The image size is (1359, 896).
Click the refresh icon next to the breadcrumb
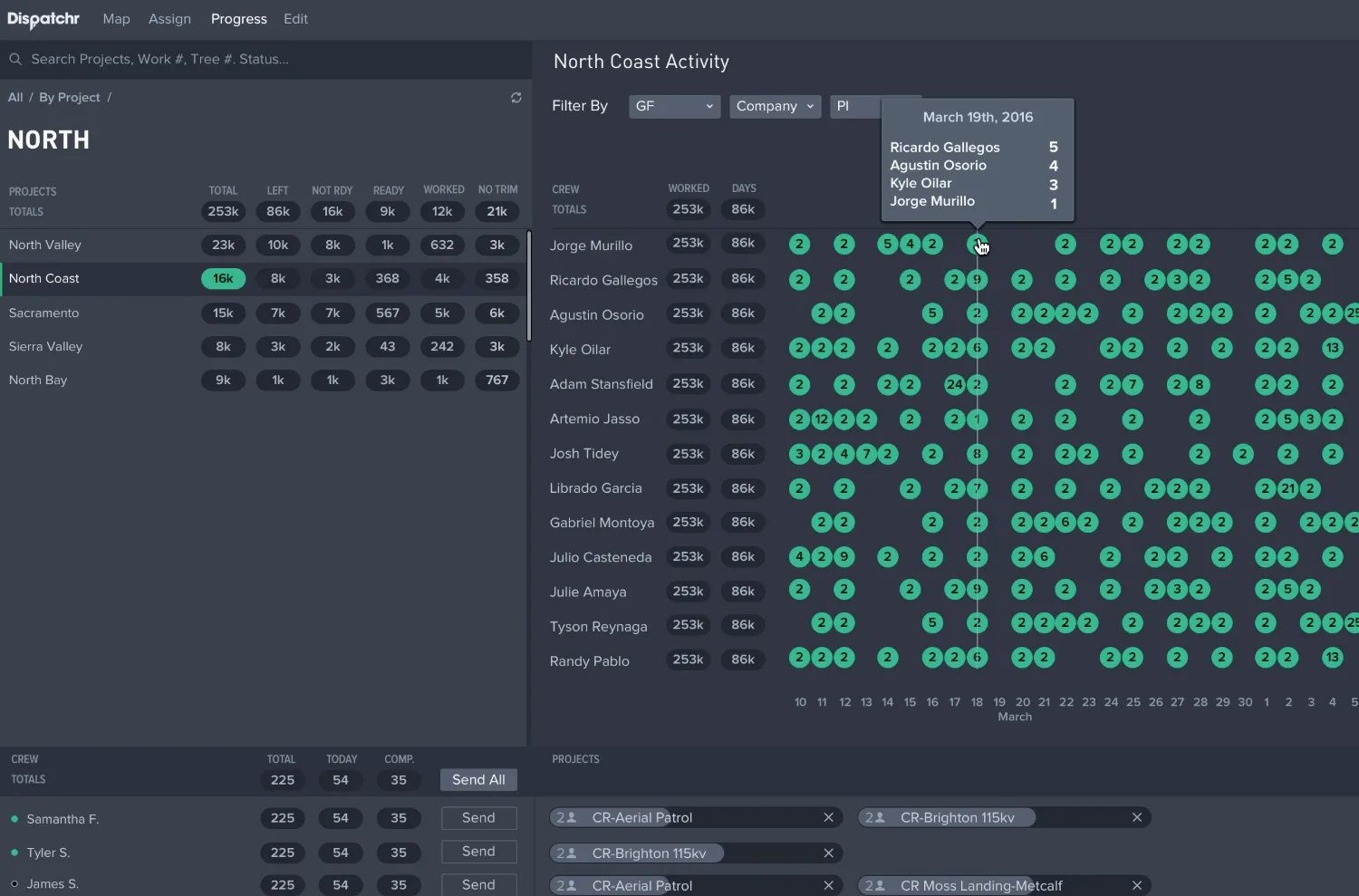pyautogui.click(x=516, y=97)
